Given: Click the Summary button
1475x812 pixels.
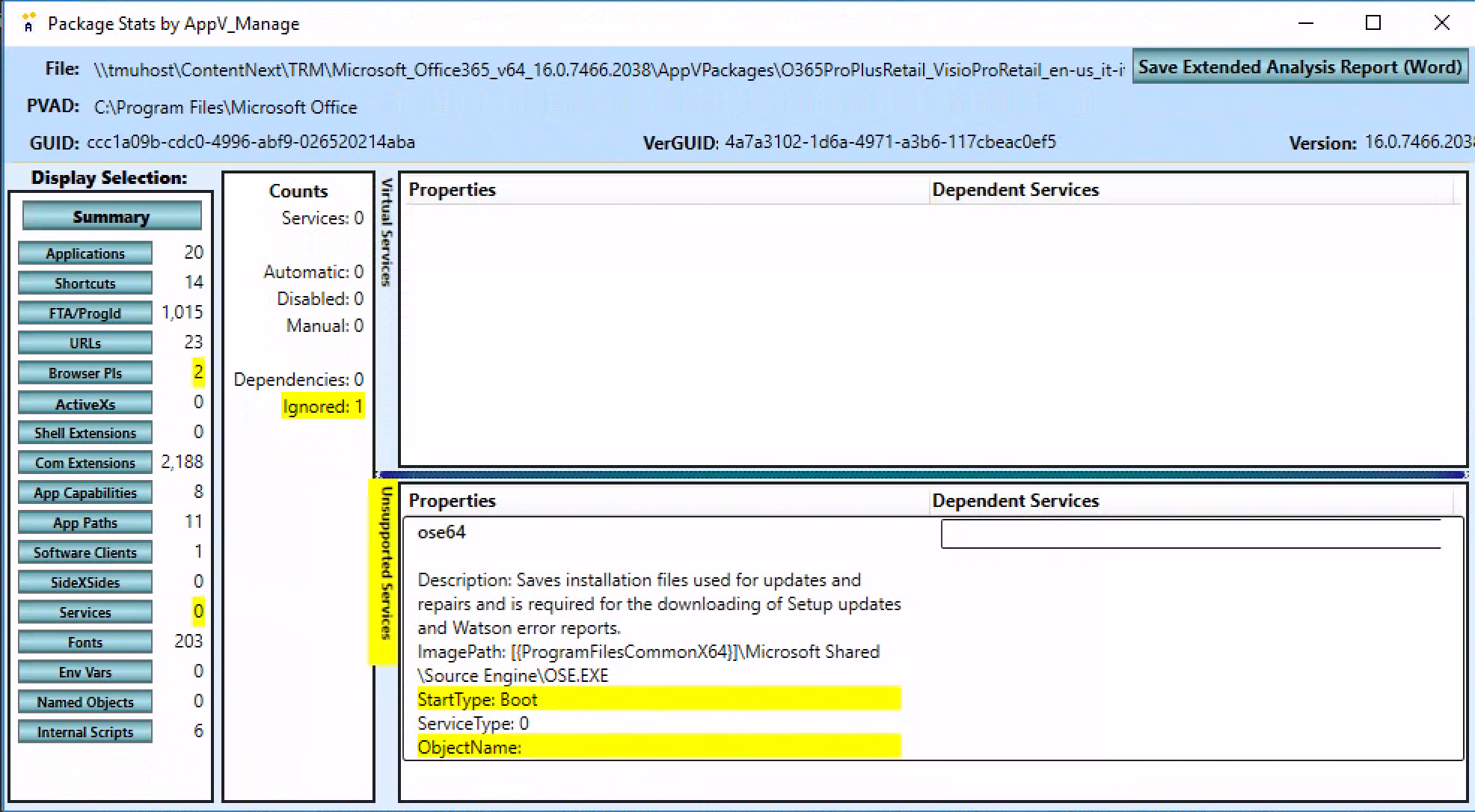Looking at the screenshot, I should point(111,216).
